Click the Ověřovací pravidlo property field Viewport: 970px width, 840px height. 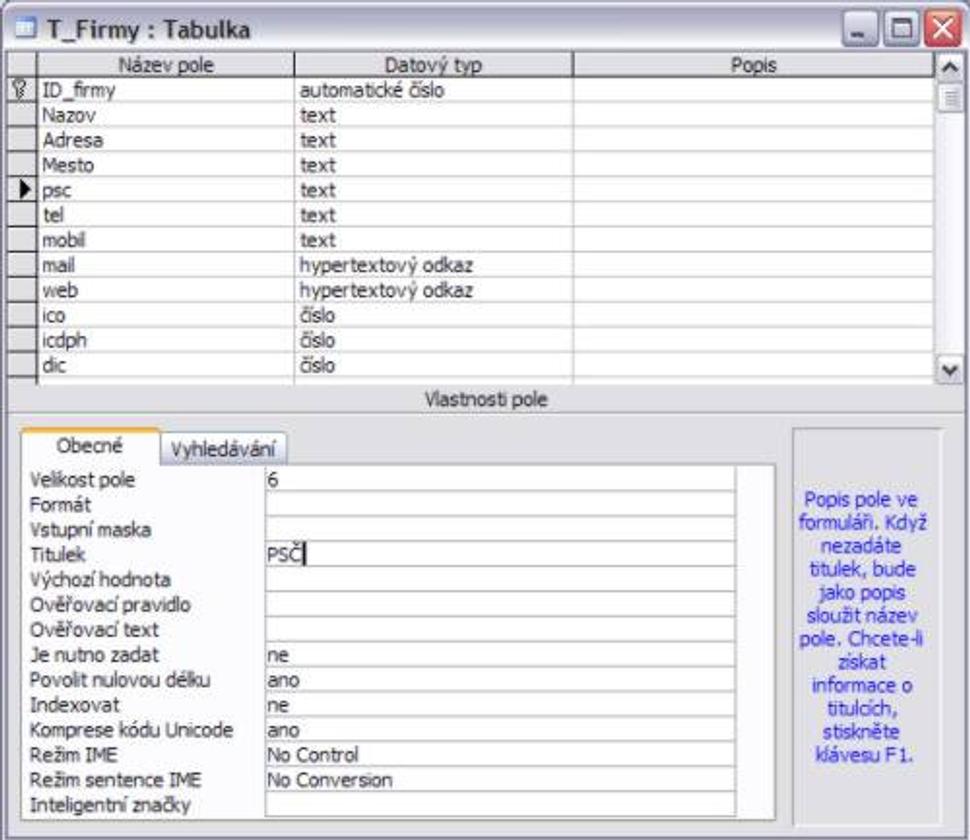[500, 604]
